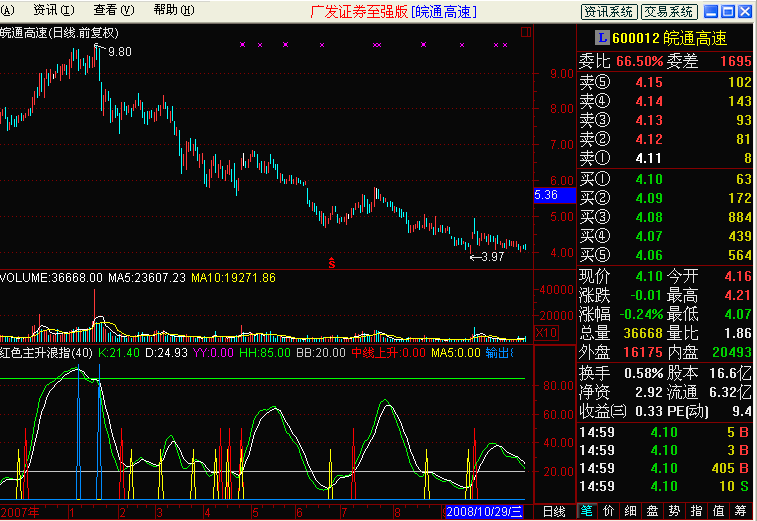Image resolution: width=757 pixels, height=521 pixels.
Task: Click the MA10:19271.86 volume label
Action: coord(234,278)
